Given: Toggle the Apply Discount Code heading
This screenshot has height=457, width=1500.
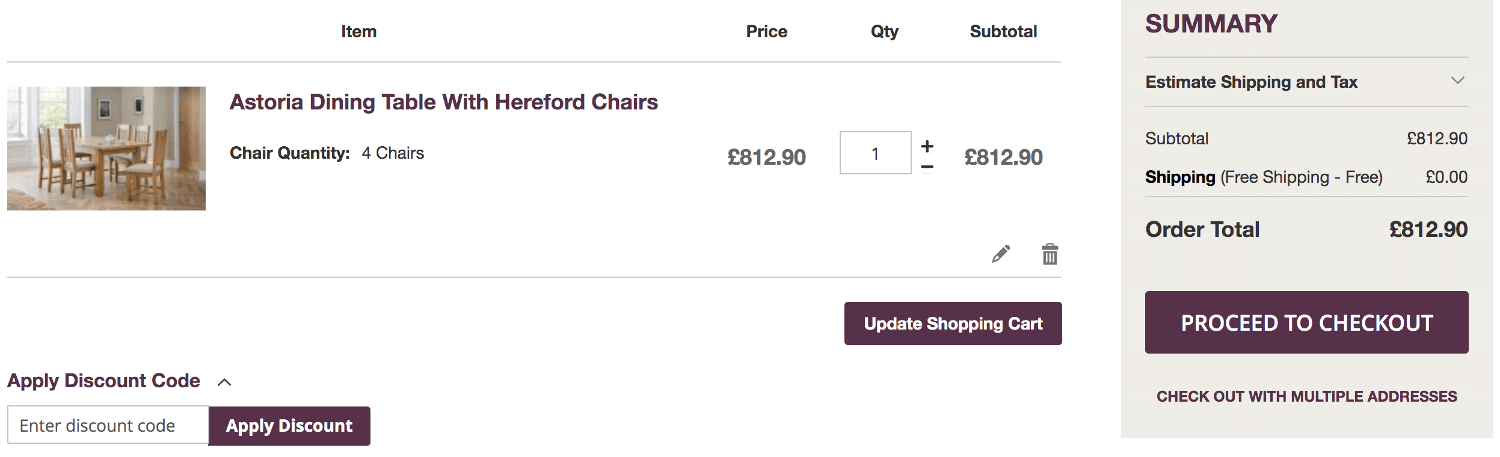Looking at the screenshot, I should coord(104,381).
